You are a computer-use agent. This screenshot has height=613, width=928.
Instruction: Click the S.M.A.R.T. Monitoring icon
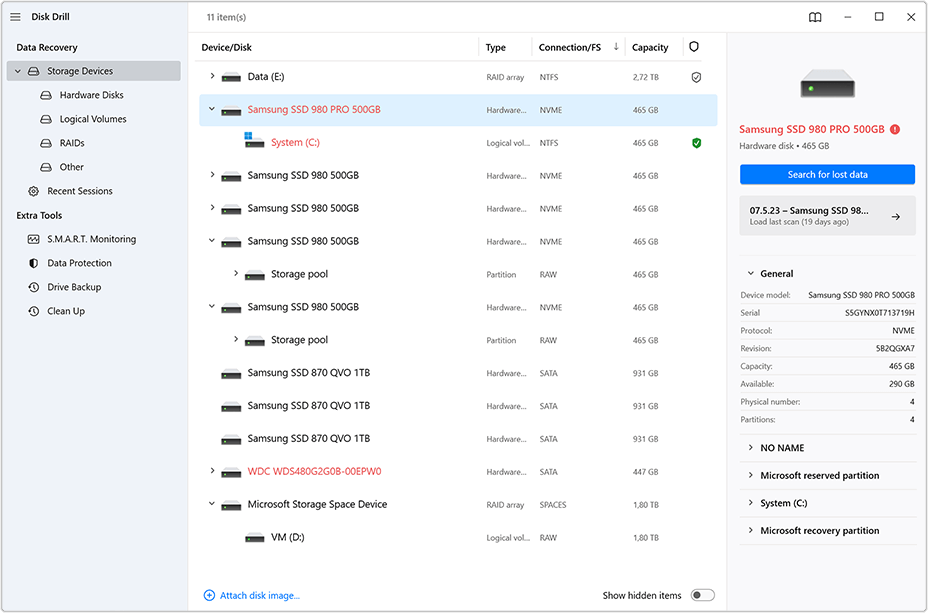[x=34, y=239]
